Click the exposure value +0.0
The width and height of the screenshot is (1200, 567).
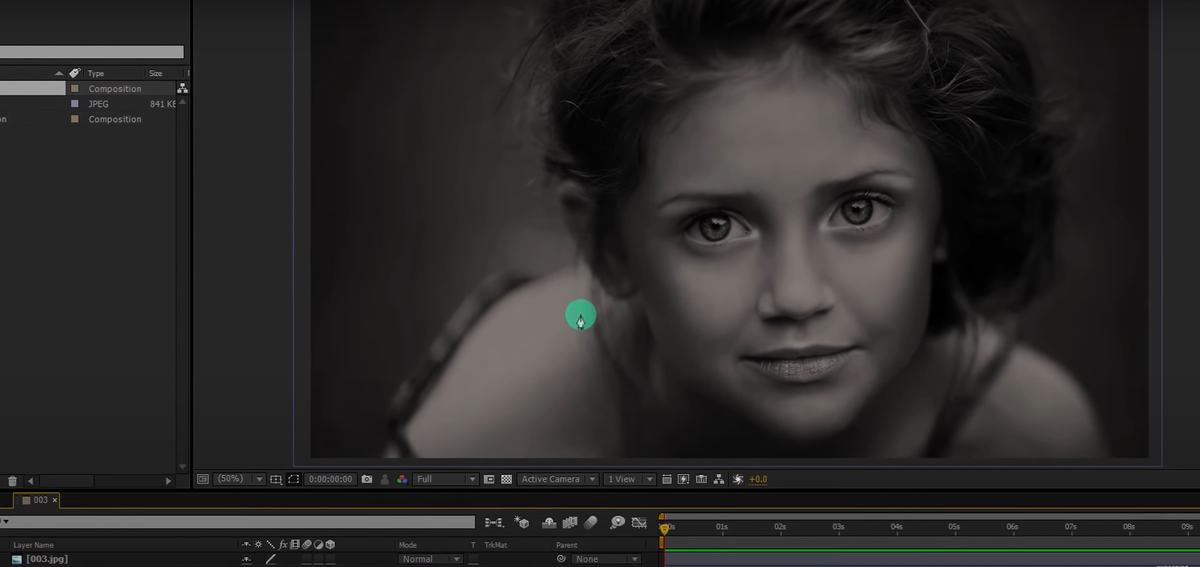click(758, 479)
